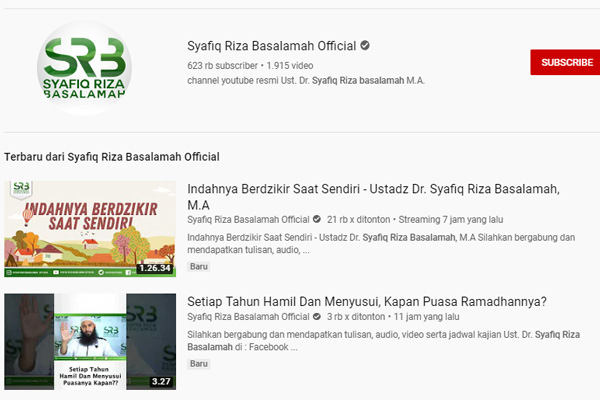Open Setiap Tahun Hamil Dan Menyusui video title
The image size is (600, 400).
pos(367,302)
